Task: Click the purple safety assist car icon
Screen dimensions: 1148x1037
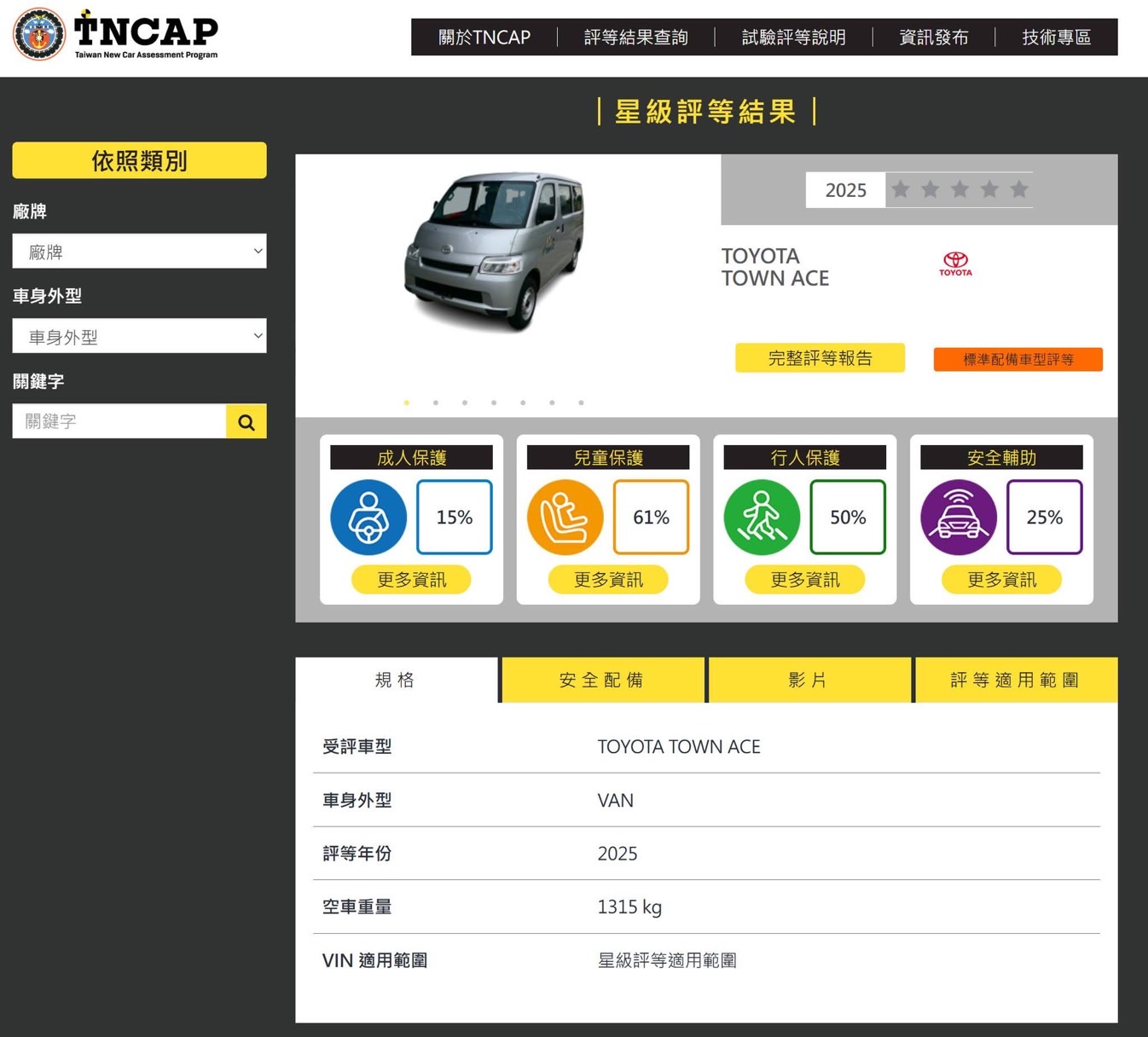Action: pos(959,518)
